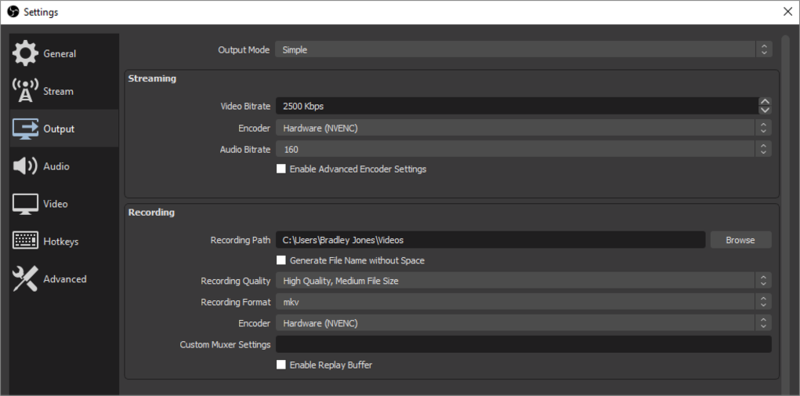Click the Streaming section heading
800x396 pixels.
point(152,79)
